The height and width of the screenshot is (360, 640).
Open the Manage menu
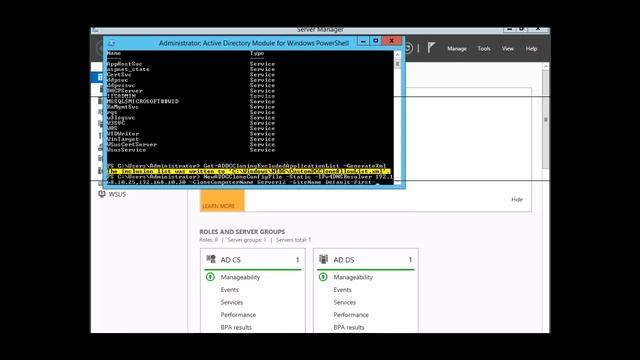click(457, 49)
